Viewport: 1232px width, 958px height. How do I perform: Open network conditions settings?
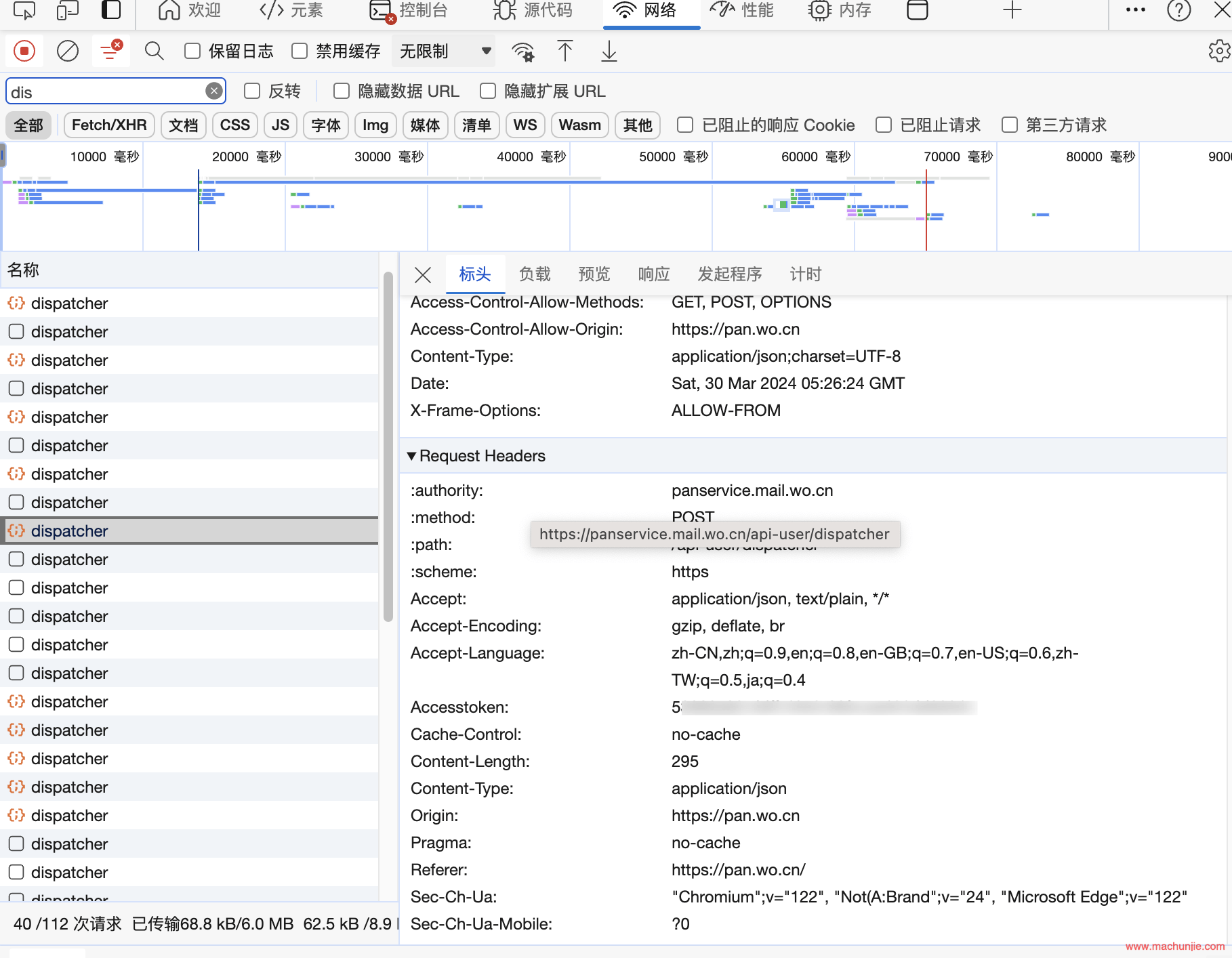point(522,51)
